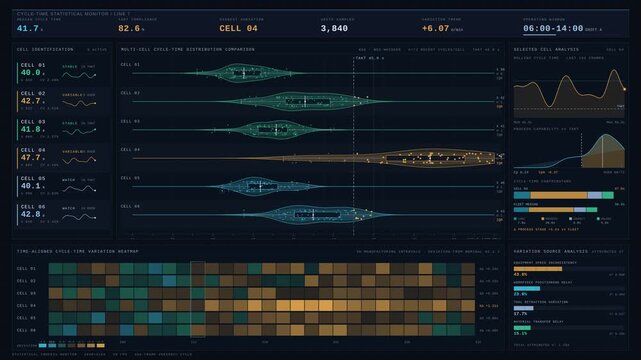Open the CELL 06 card trend sparkline
The width and height of the screenshot is (641, 360).
point(79,217)
